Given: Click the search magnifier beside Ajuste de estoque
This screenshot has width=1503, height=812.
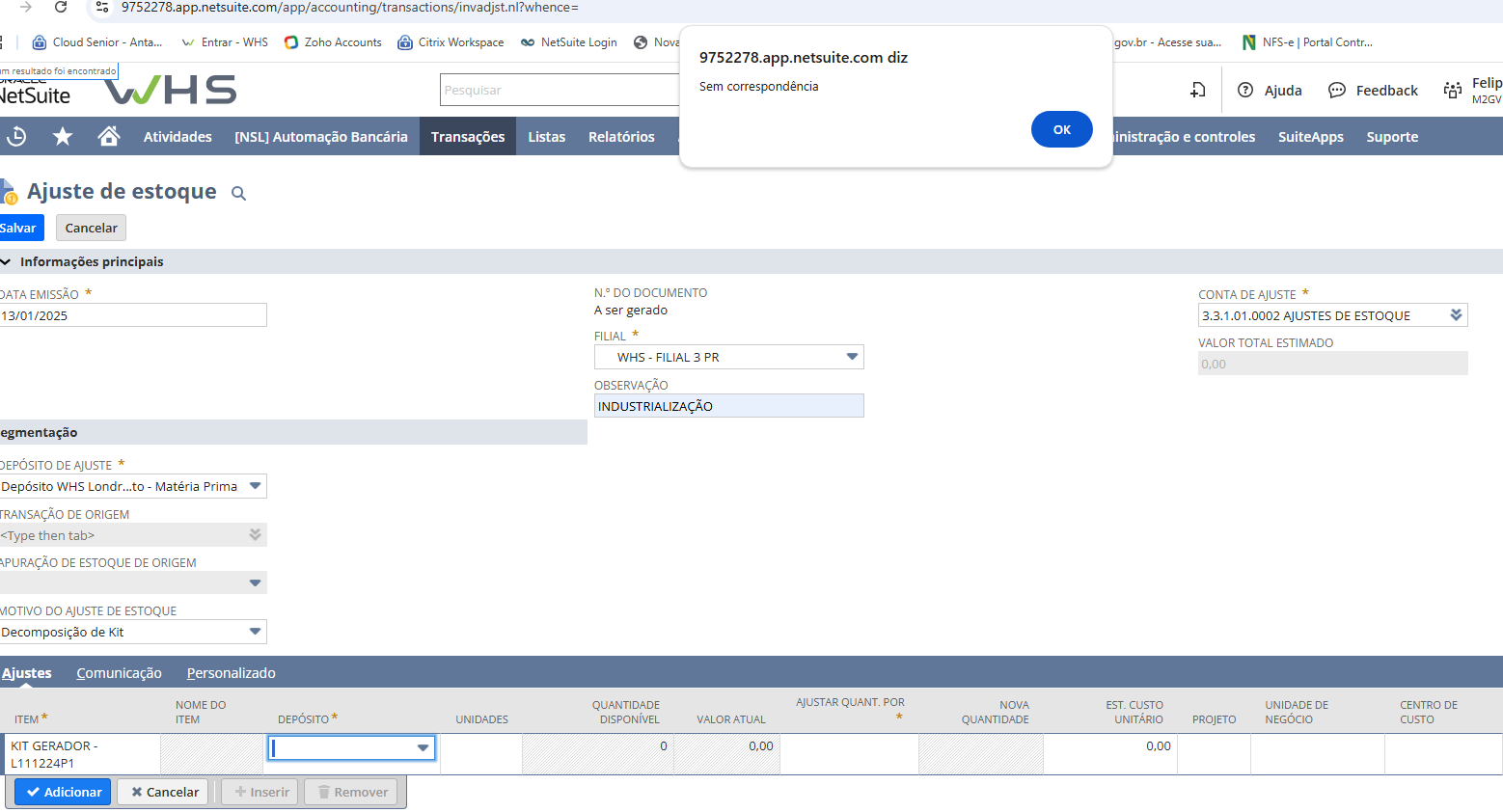Looking at the screenshot, I should (238, 194).
